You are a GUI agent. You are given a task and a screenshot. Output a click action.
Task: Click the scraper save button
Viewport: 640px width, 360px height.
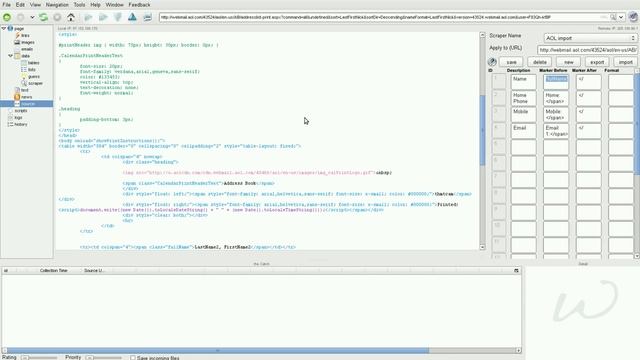tap(511, 62)
